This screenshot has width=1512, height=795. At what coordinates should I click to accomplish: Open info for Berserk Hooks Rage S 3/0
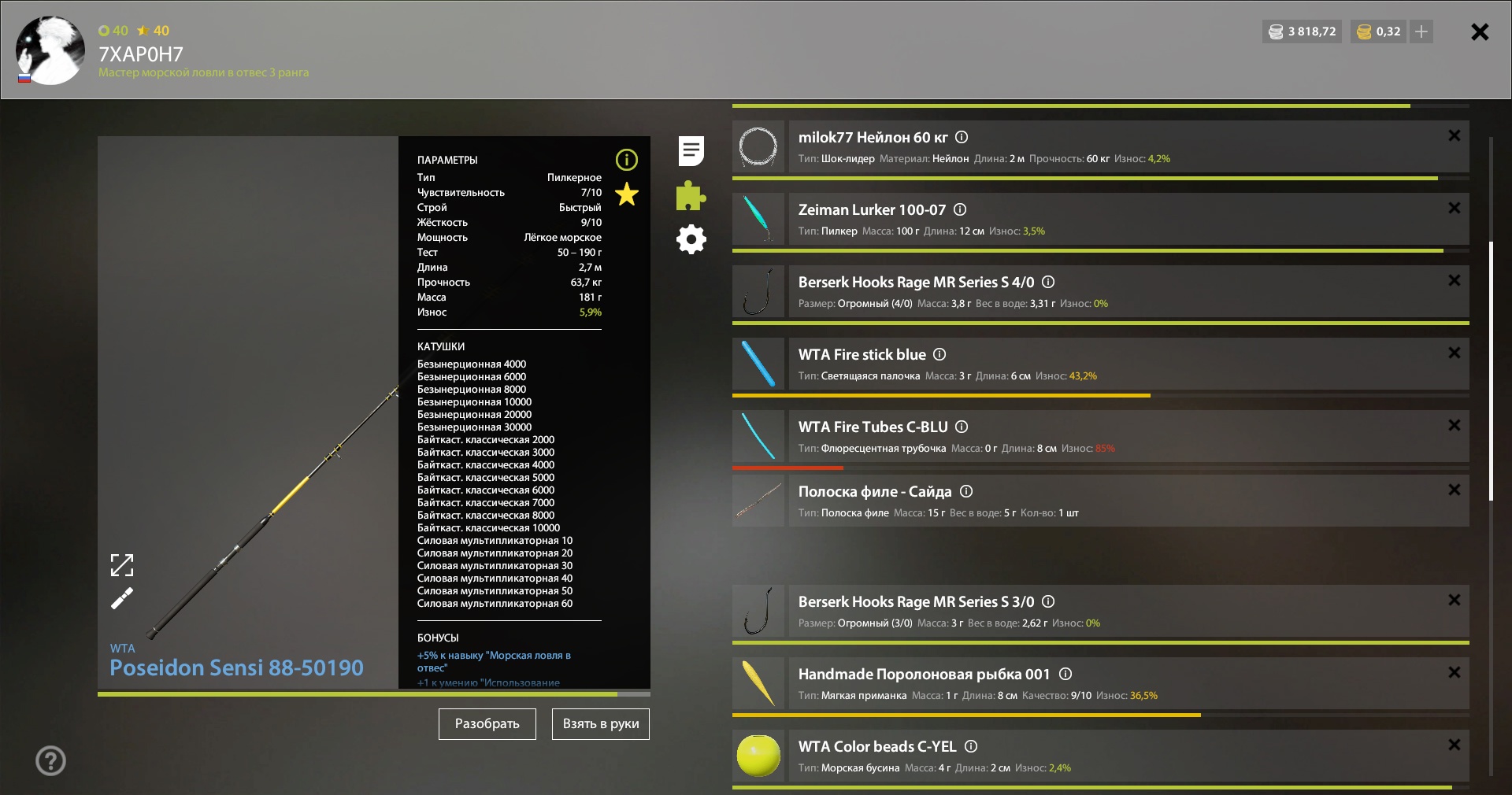pyautogui.click(x=1048, y=601)
